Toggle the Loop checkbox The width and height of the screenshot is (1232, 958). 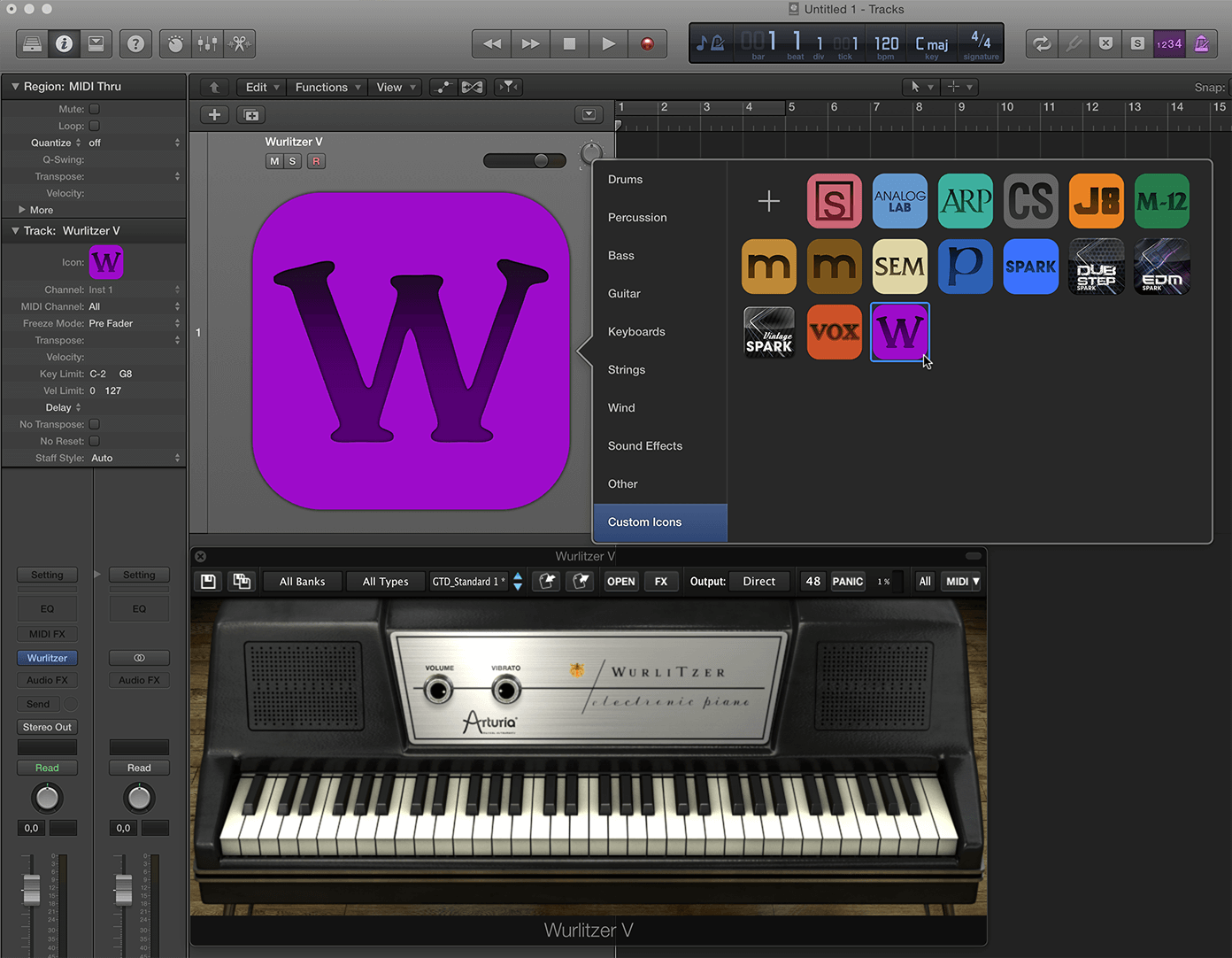(95, 126)
